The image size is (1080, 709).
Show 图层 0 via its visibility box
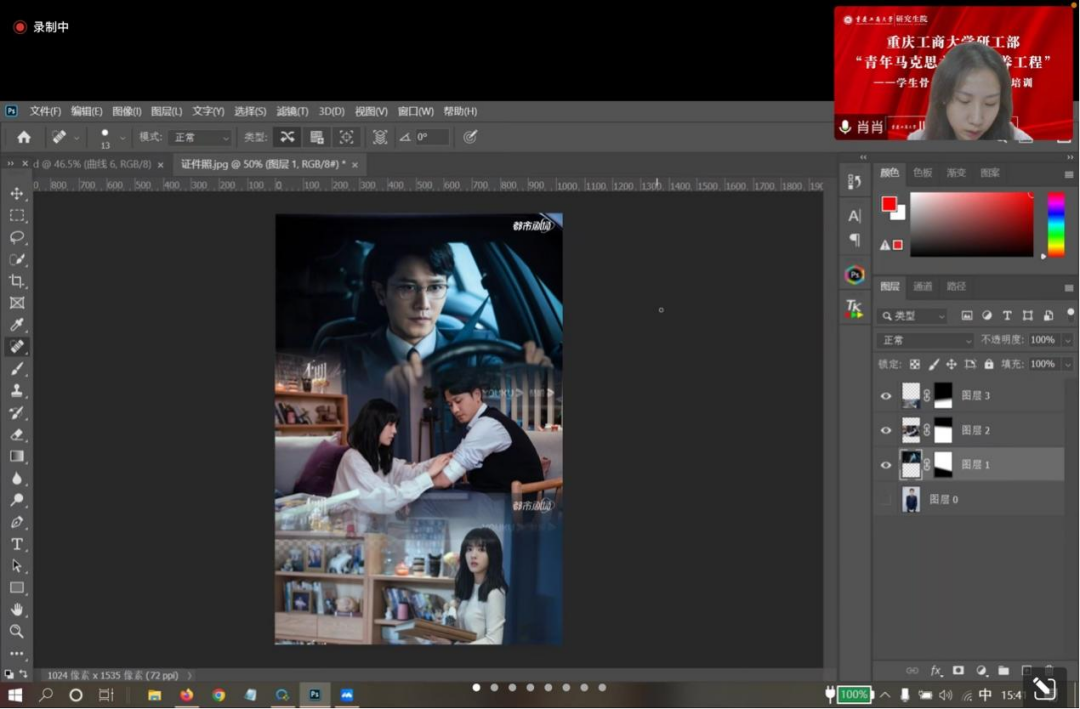[886, 499]
